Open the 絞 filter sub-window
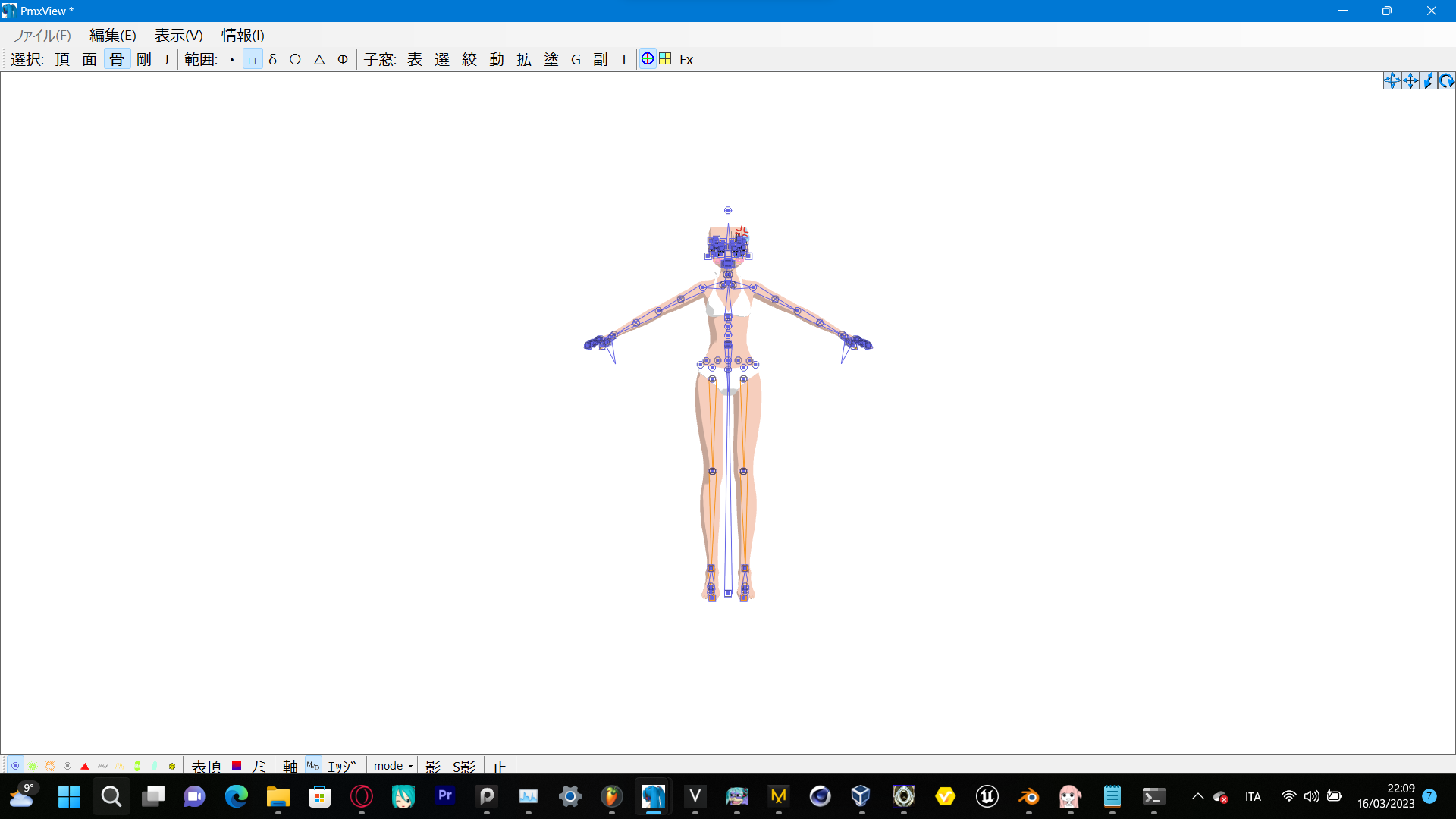The width and height of the screenshot is (1456, 819). pyautogui.click(x=469, y=59)
